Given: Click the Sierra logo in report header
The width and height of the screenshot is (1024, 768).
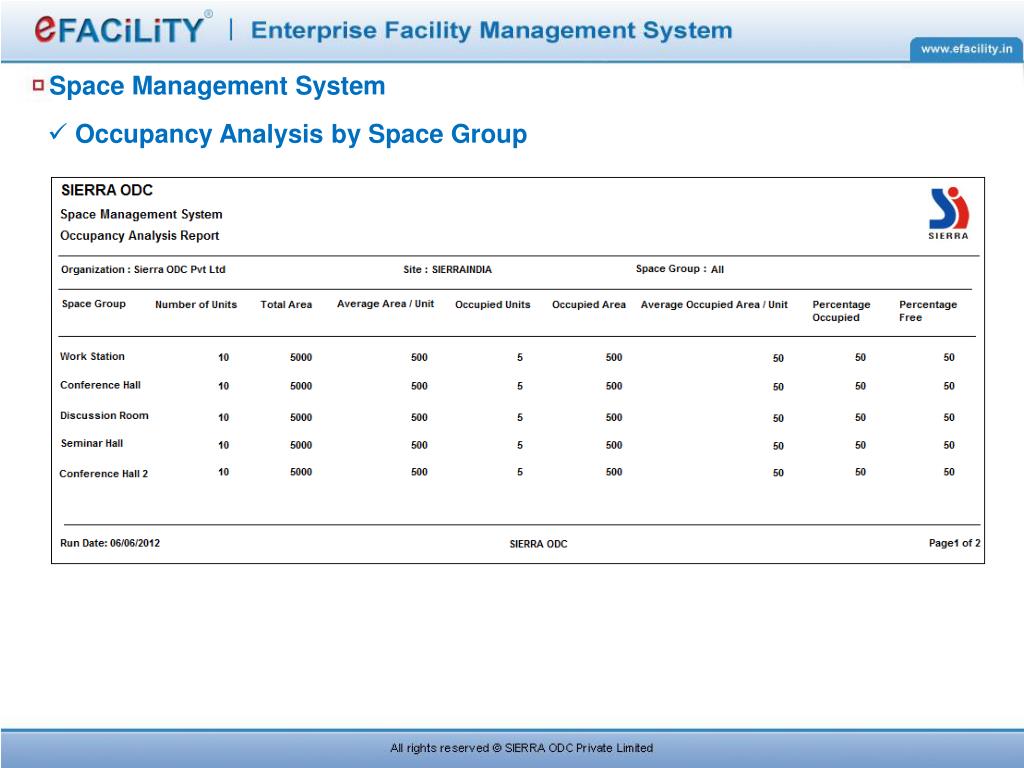Looking at the screenshot, I should click(x=949, y=214).
